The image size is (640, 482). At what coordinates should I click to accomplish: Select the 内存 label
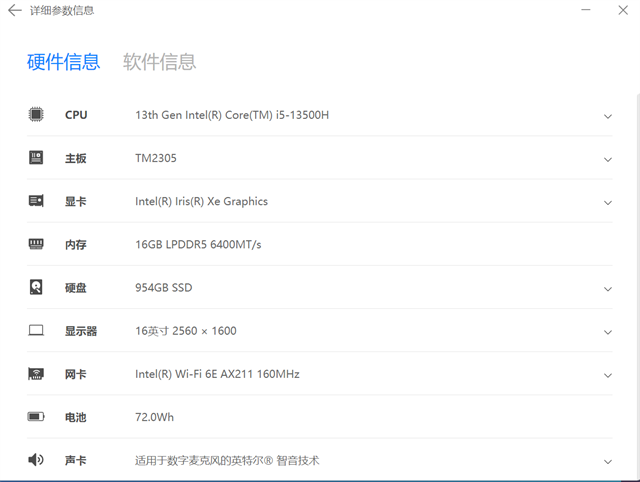(x=76, y=245)
